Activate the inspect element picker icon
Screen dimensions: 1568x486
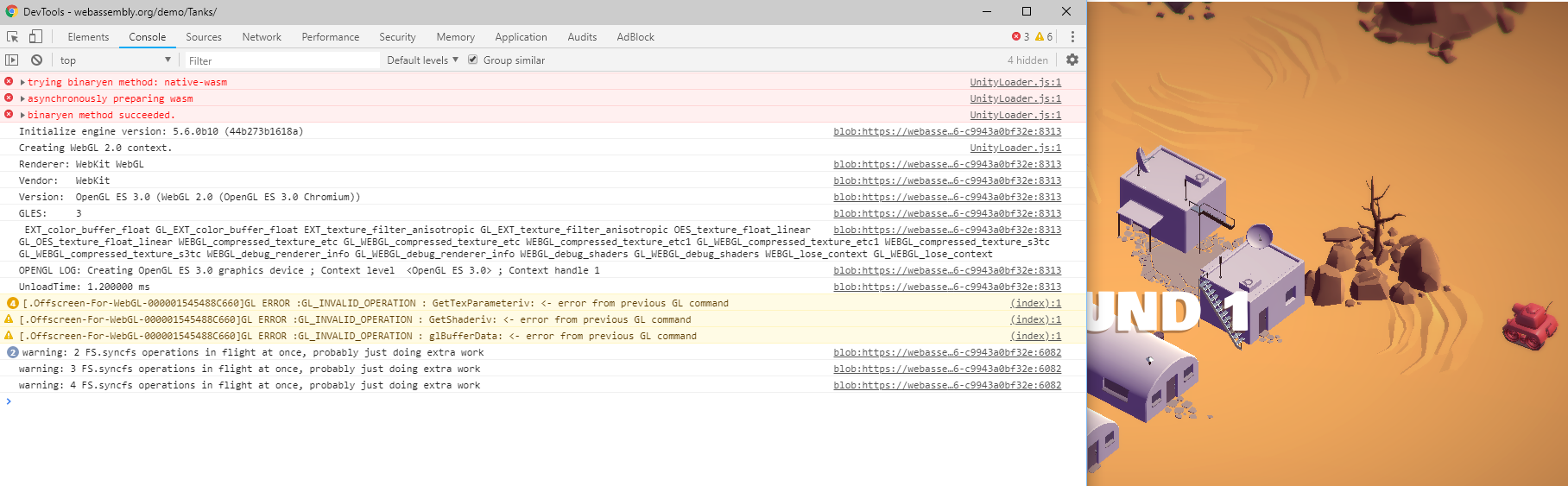[12, 37]
